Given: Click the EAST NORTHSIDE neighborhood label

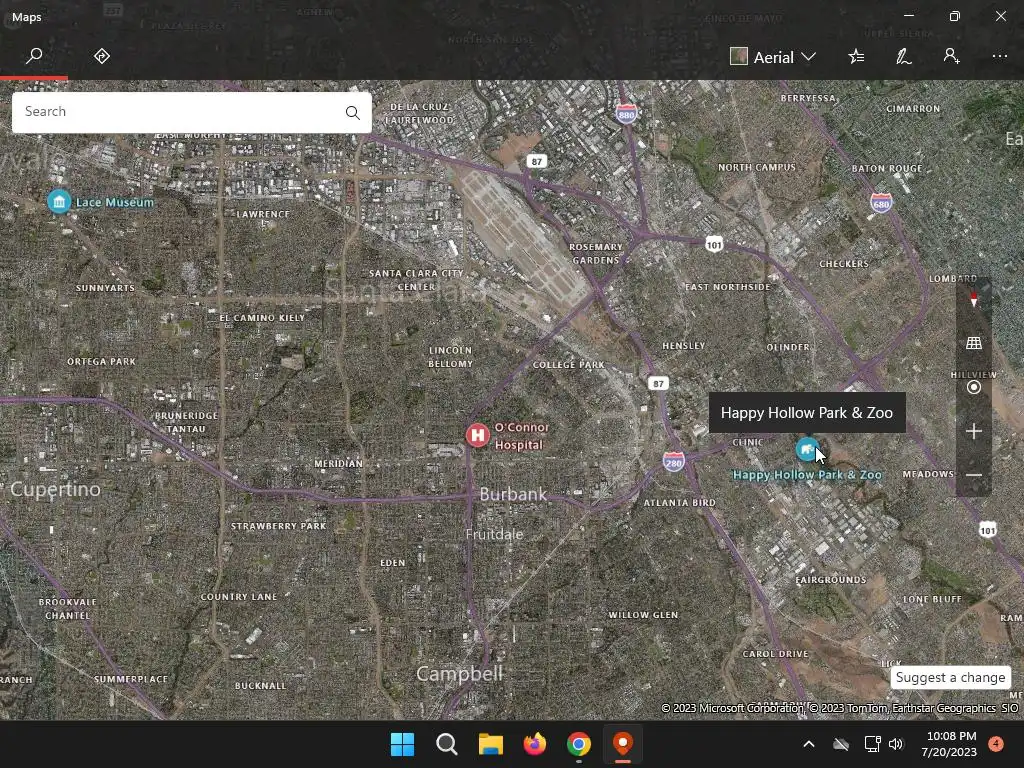Looking at the screenshot, I should 728,287.
